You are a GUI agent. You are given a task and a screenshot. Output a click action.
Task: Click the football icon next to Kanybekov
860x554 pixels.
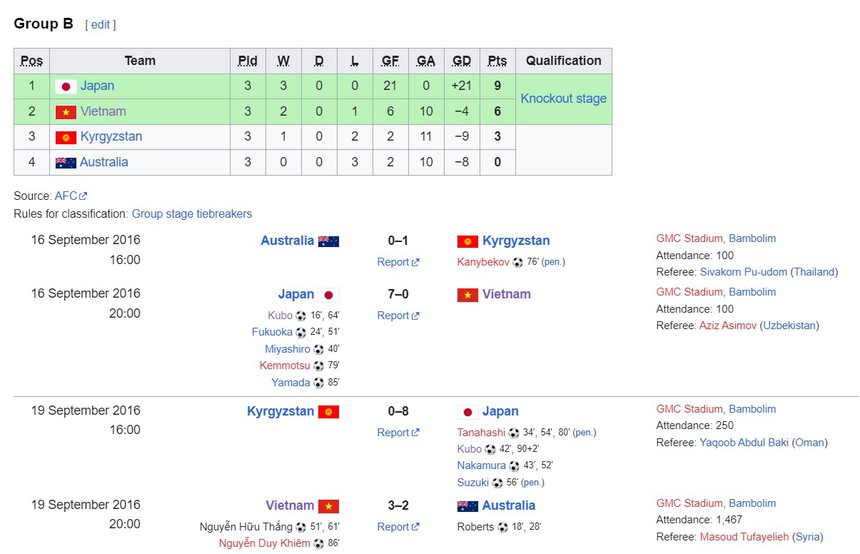pyautogui.click(x=518, y=263)
